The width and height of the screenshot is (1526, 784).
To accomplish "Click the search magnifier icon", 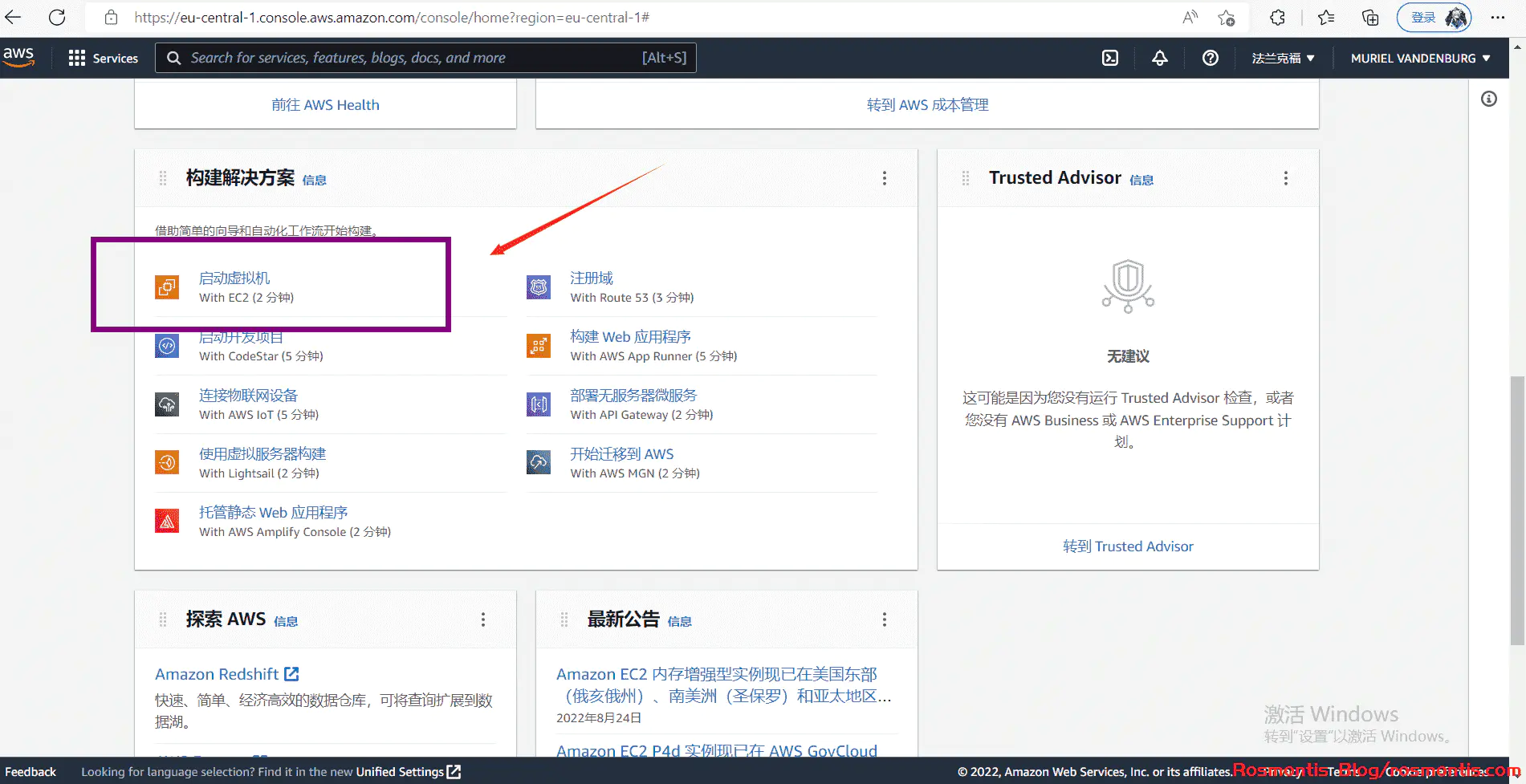I will pos(173,58).
